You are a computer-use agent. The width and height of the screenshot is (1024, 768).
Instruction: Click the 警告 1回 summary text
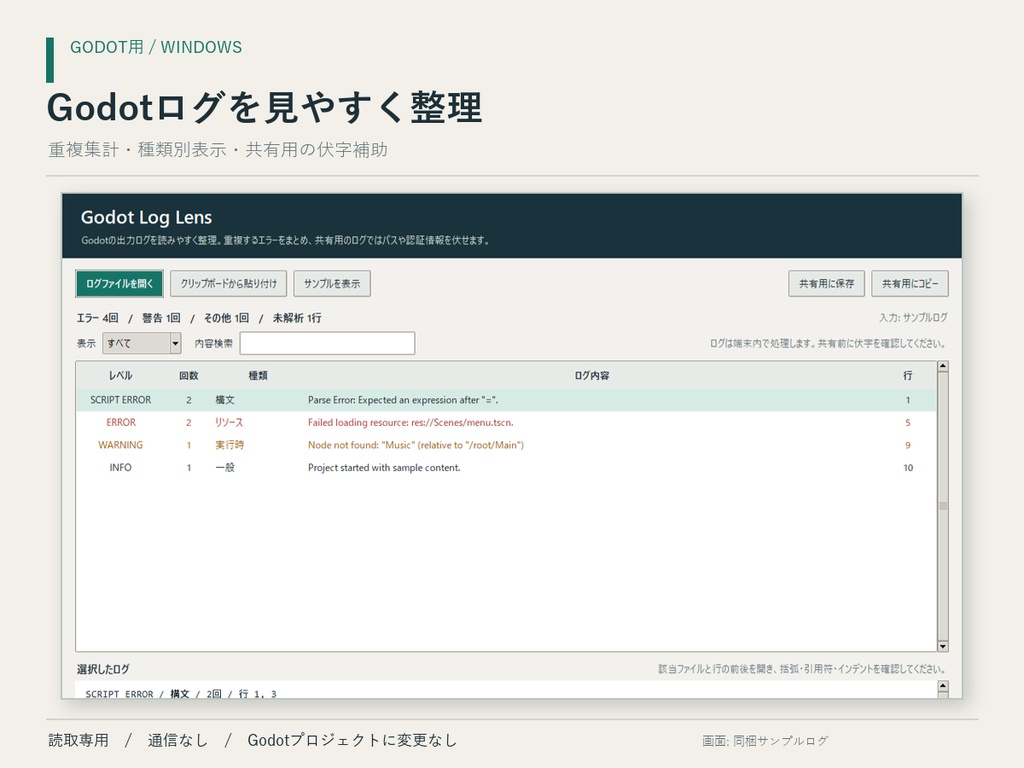click(161, 318)
